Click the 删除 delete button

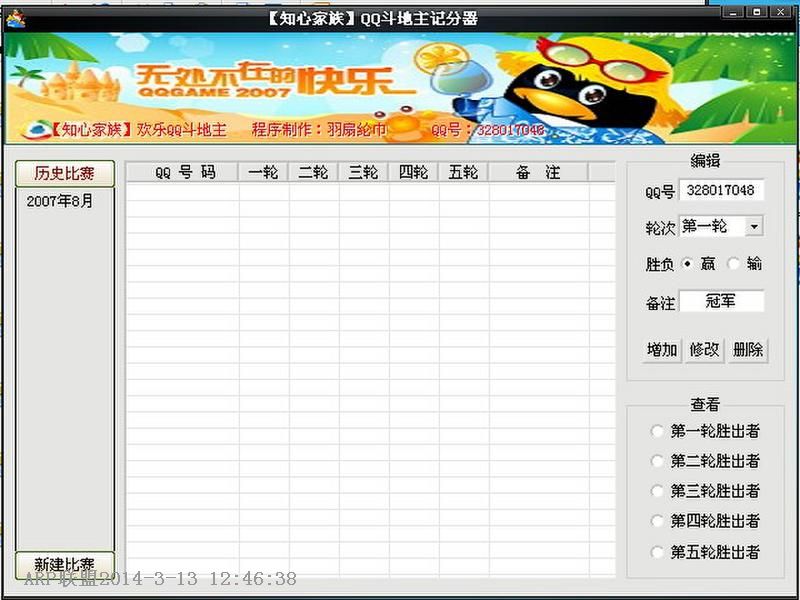748,350
